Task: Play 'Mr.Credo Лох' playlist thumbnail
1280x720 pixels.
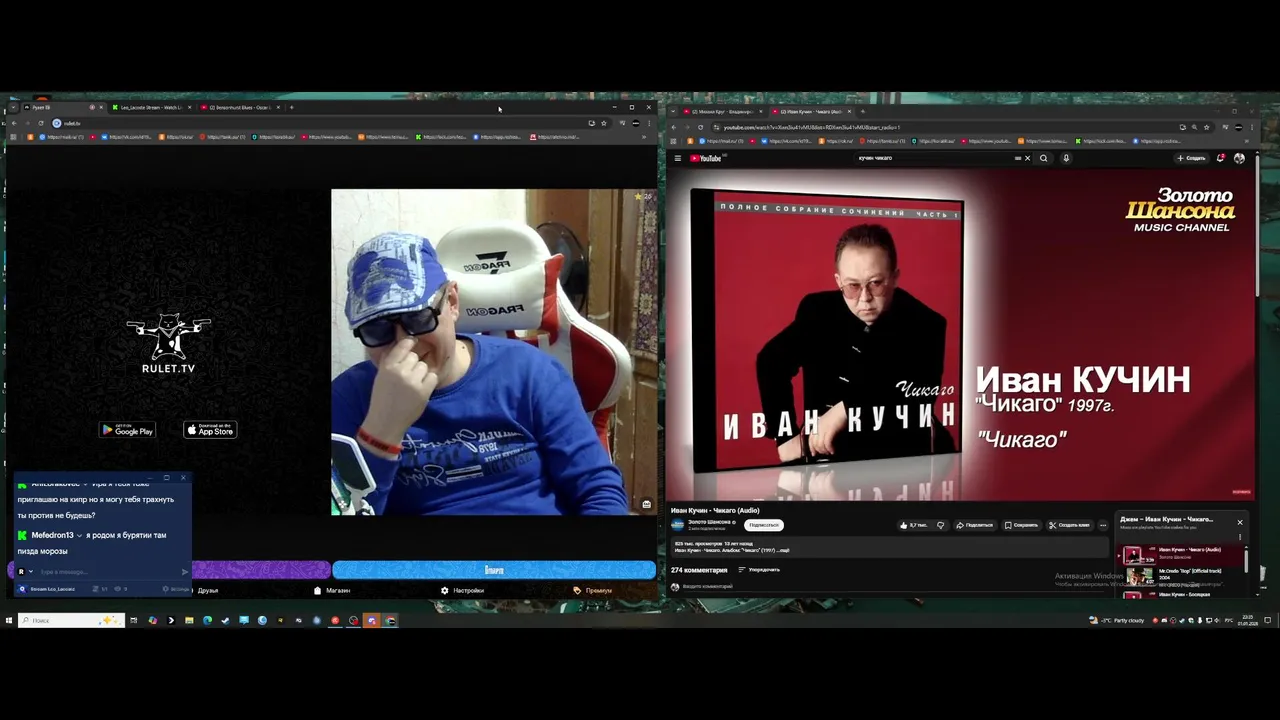Action: [1140, 576]
